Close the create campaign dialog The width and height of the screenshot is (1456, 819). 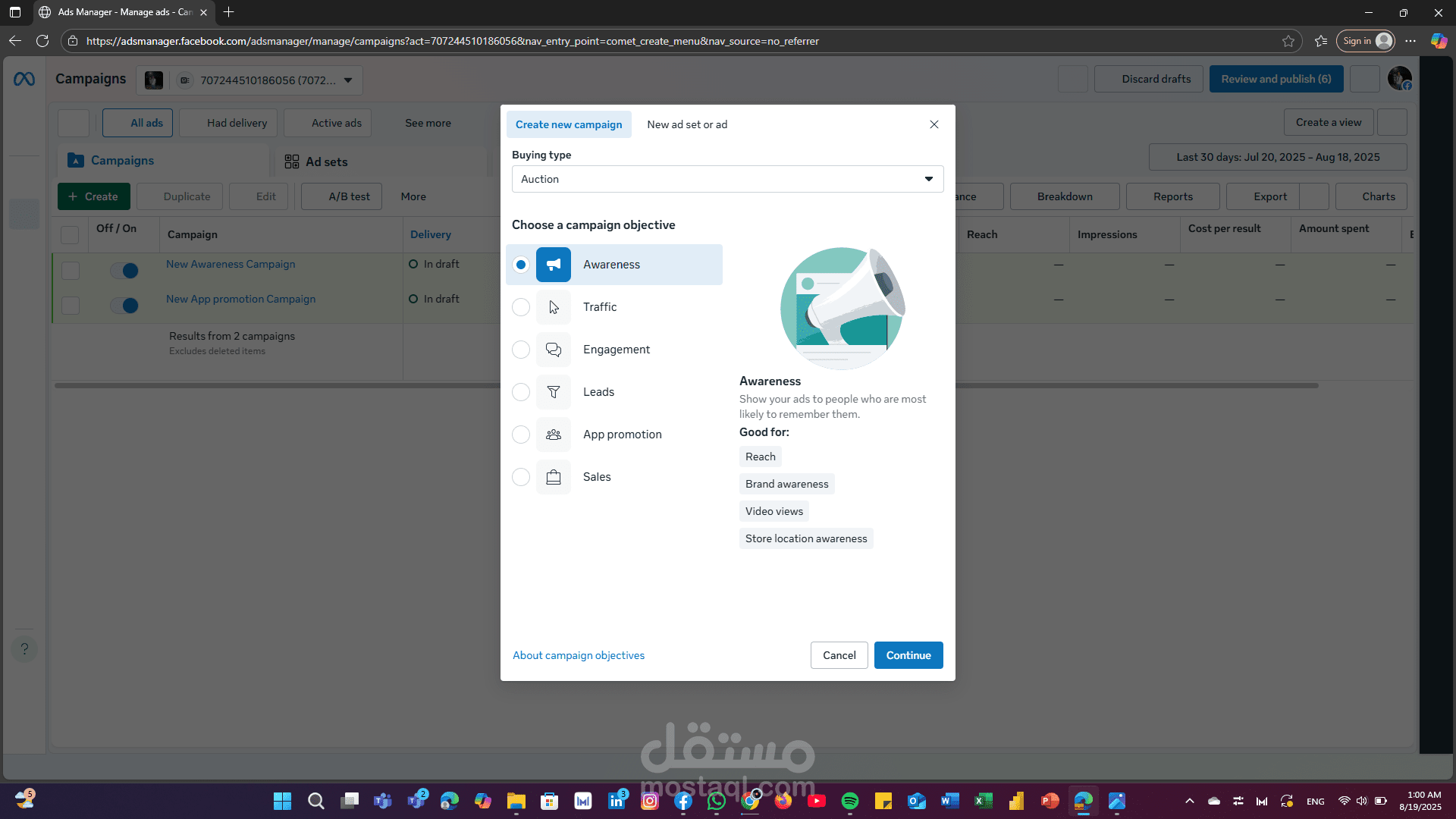[934, 124]
